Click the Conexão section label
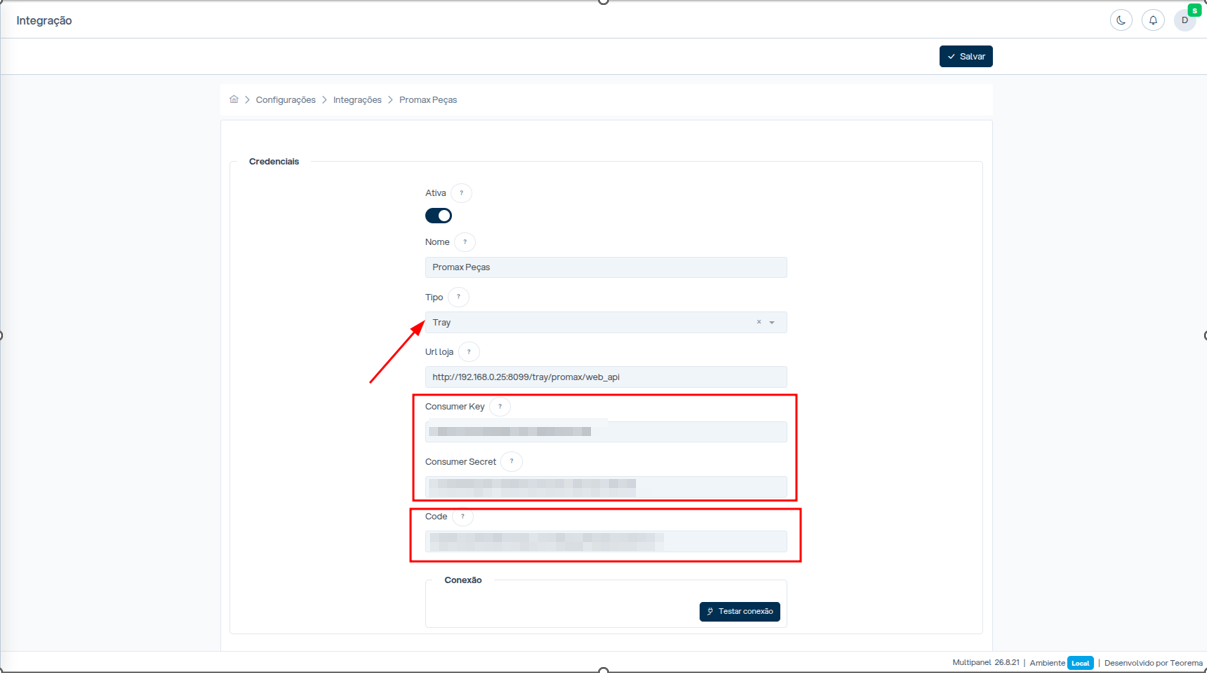Viewport: 1207px width, 673px height. pos(463,580)
